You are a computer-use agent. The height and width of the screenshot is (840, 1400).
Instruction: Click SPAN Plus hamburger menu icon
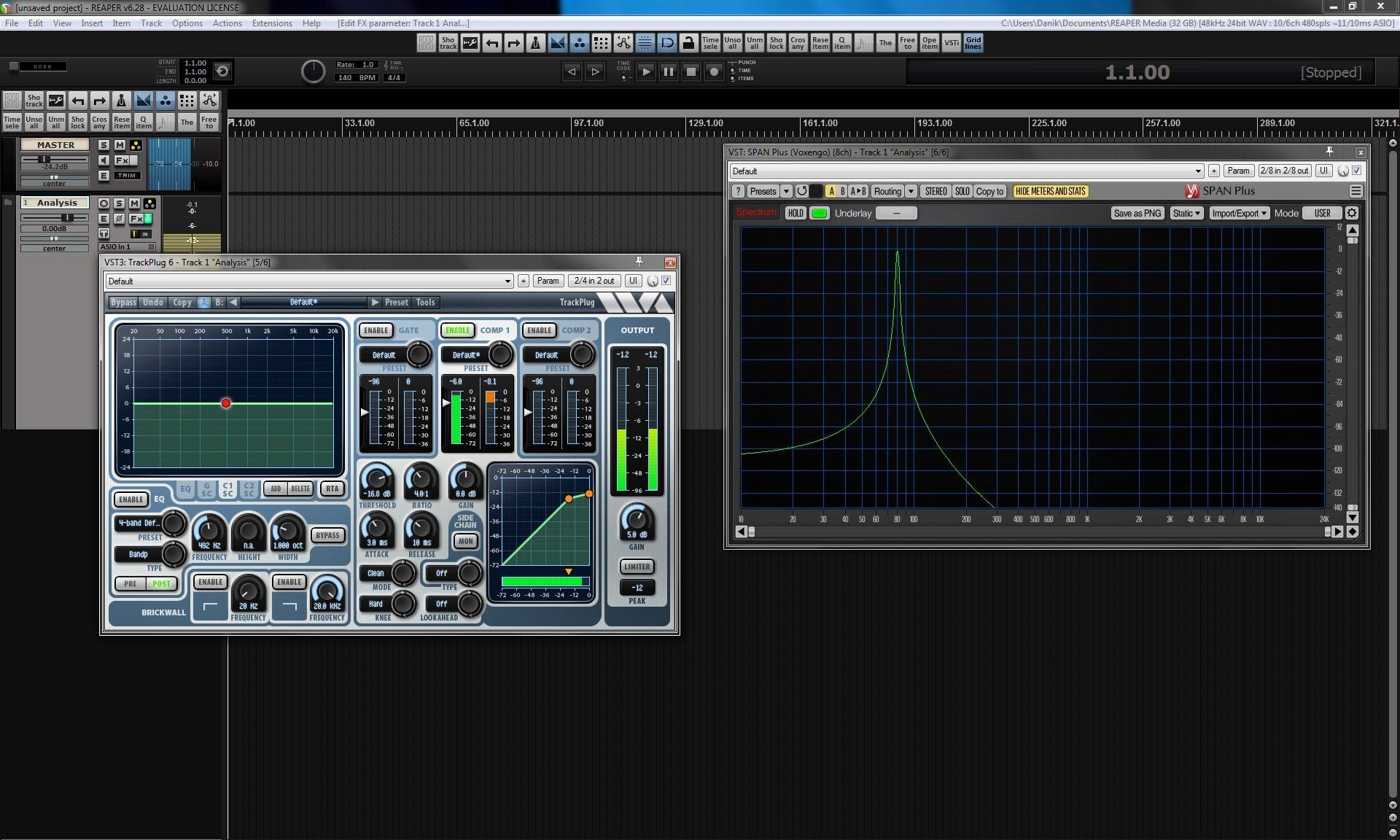click(x=1356, y=191)
